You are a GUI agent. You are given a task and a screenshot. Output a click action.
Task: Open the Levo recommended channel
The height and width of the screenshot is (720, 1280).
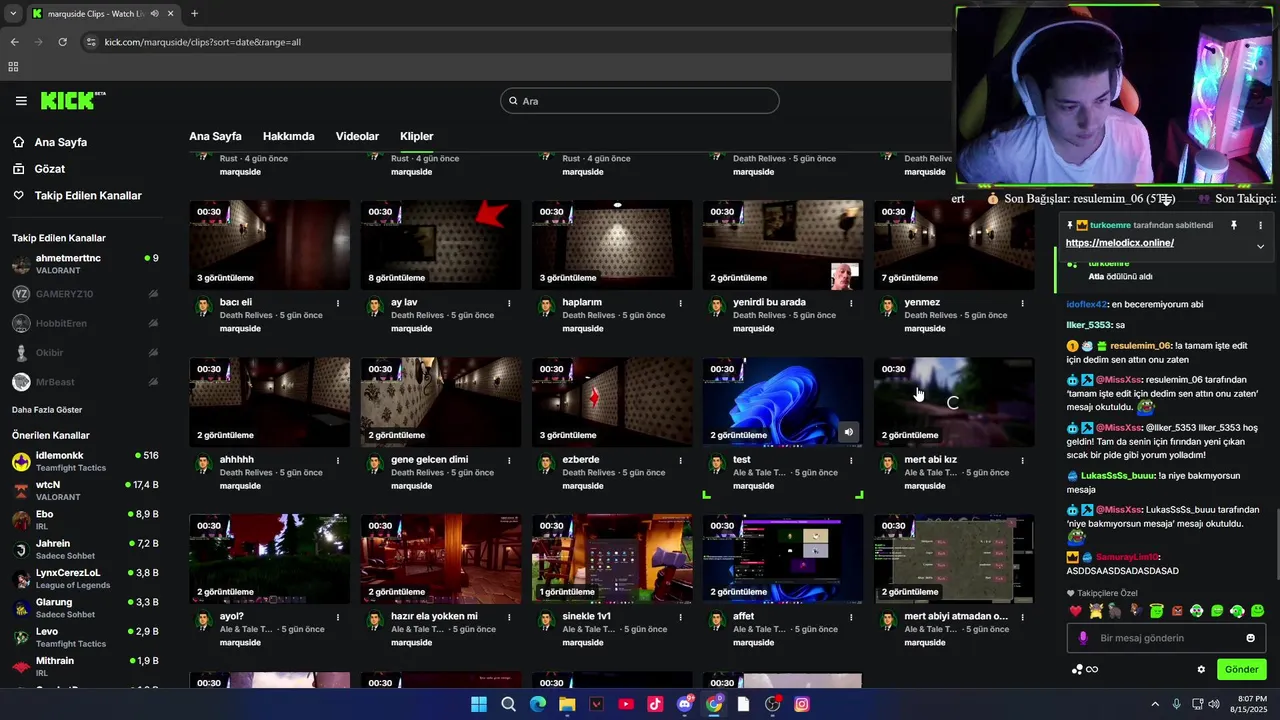click(x=85, y=637)
